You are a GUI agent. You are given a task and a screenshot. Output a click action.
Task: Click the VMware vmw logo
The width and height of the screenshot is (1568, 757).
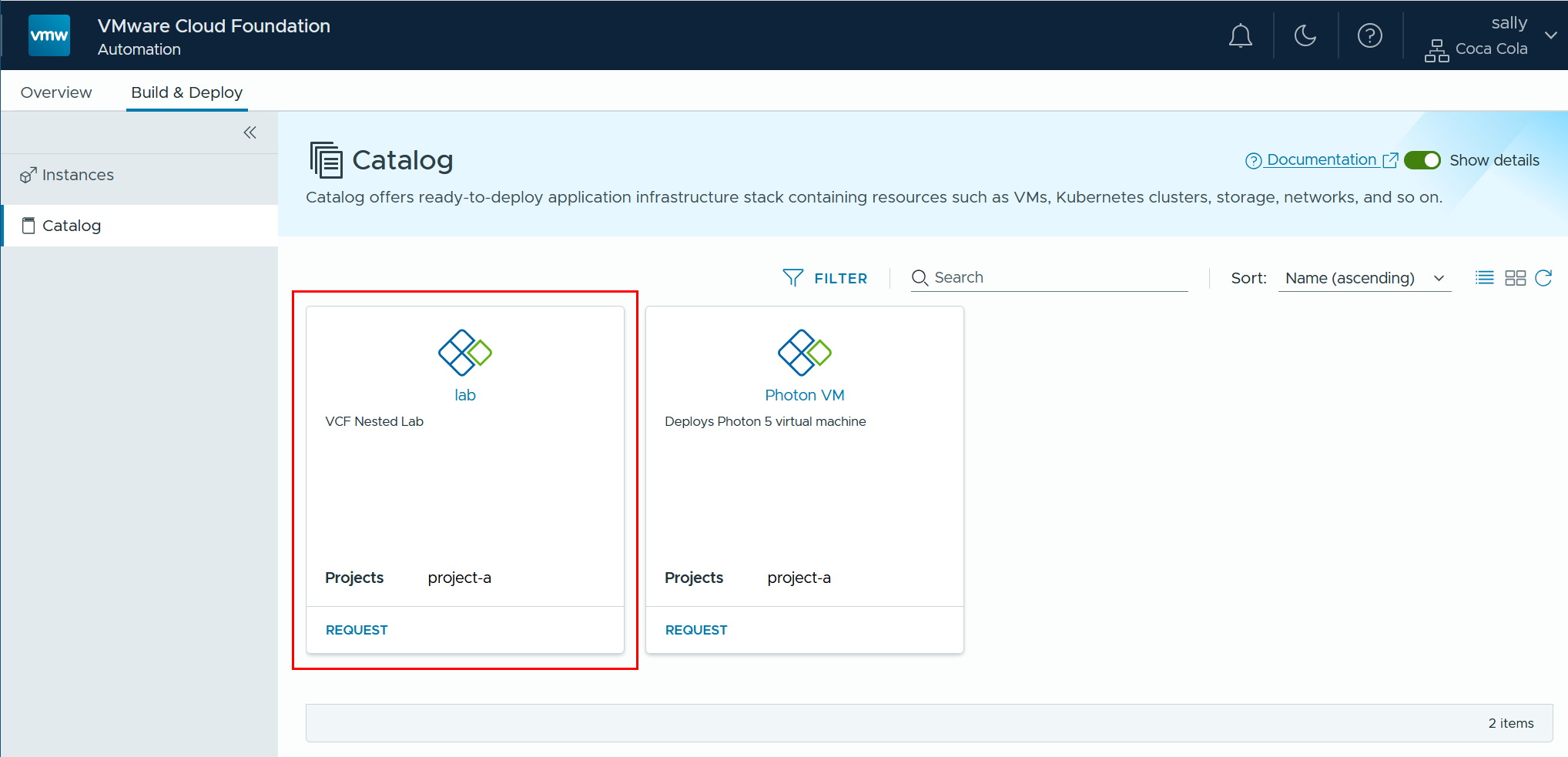(49, 35)
